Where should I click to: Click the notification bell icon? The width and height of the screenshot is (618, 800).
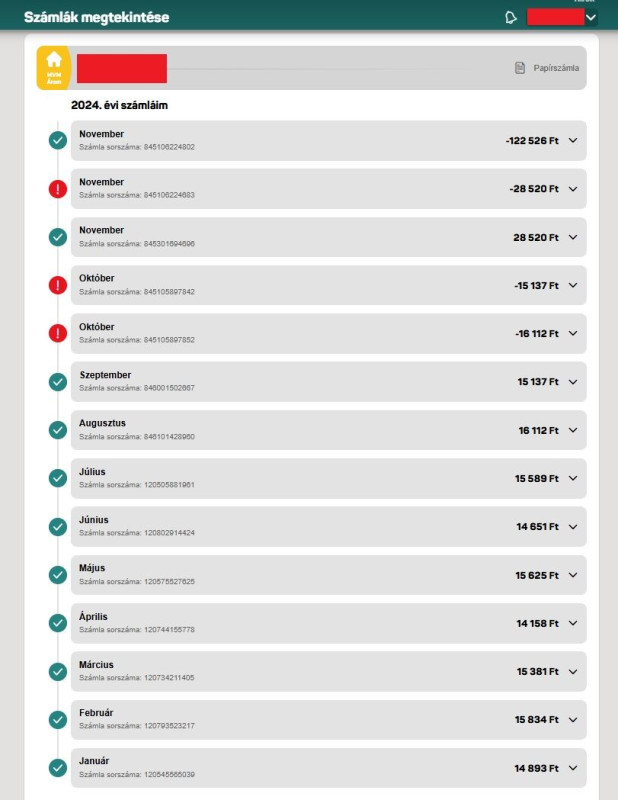tap(511, 17)
